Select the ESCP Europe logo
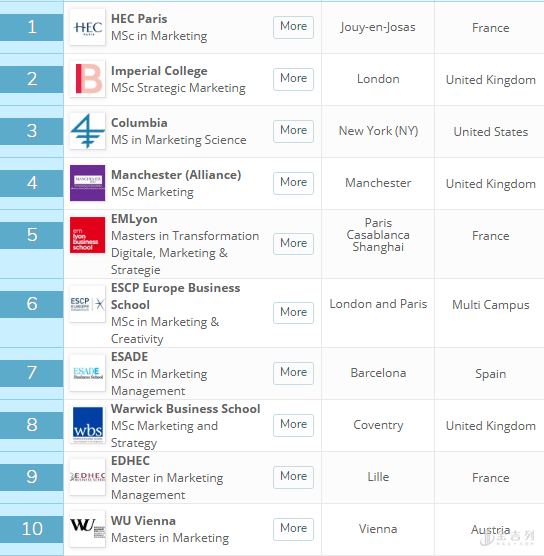 pos(88,304)
